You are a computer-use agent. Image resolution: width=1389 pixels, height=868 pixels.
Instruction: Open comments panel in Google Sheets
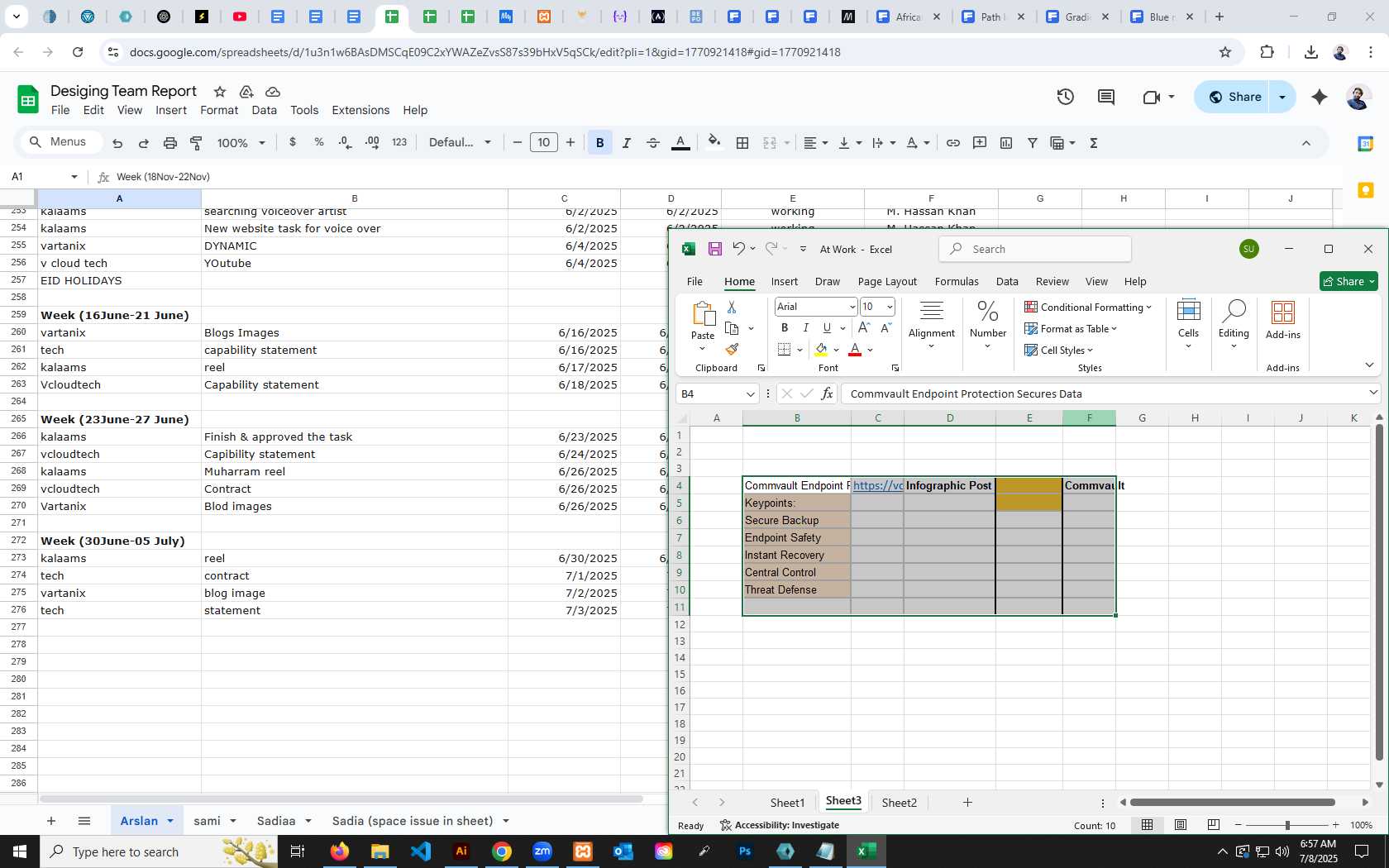(x=1106, y=97)
